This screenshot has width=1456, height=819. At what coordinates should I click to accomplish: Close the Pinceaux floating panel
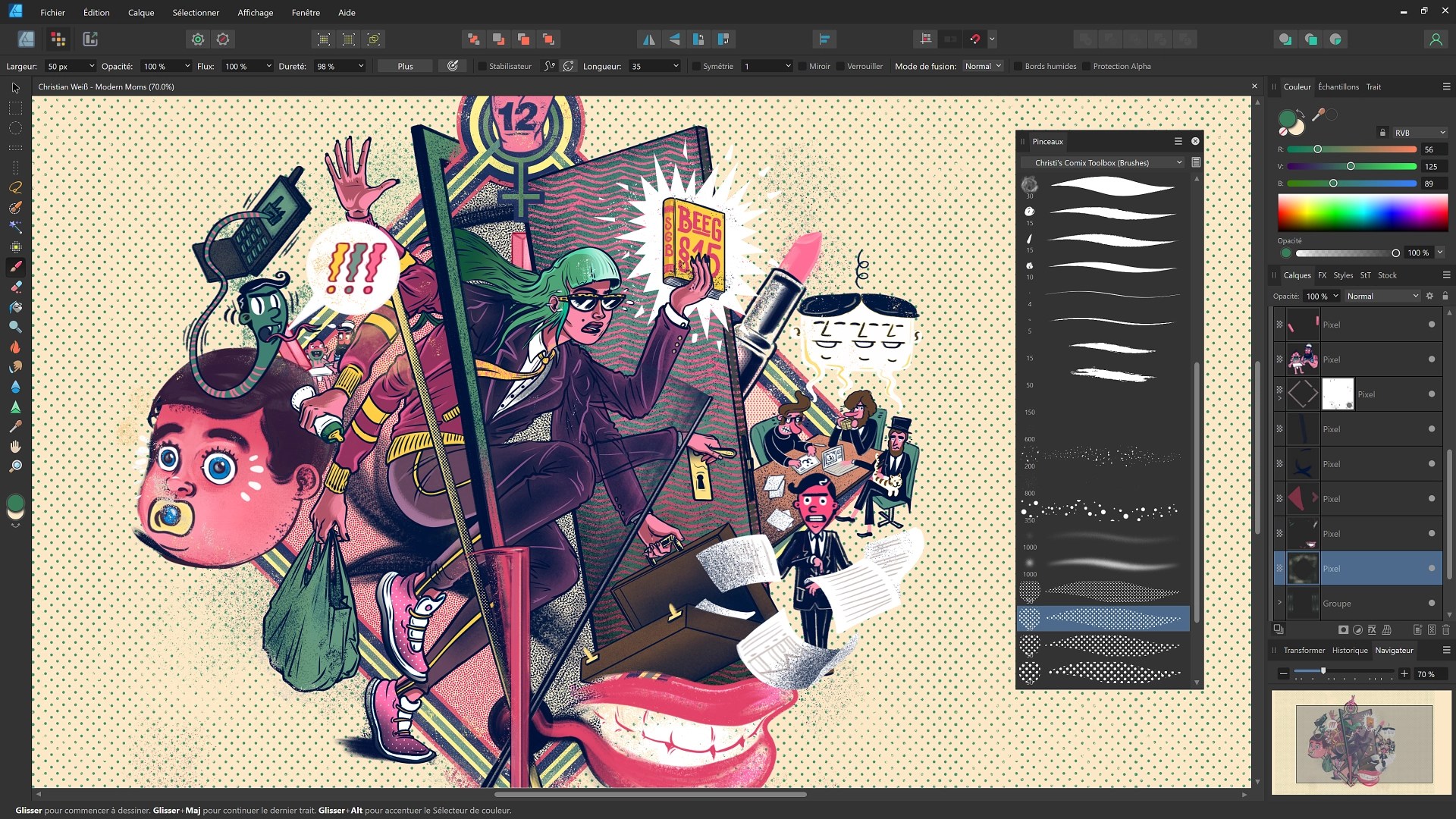tap(1195, 141)
